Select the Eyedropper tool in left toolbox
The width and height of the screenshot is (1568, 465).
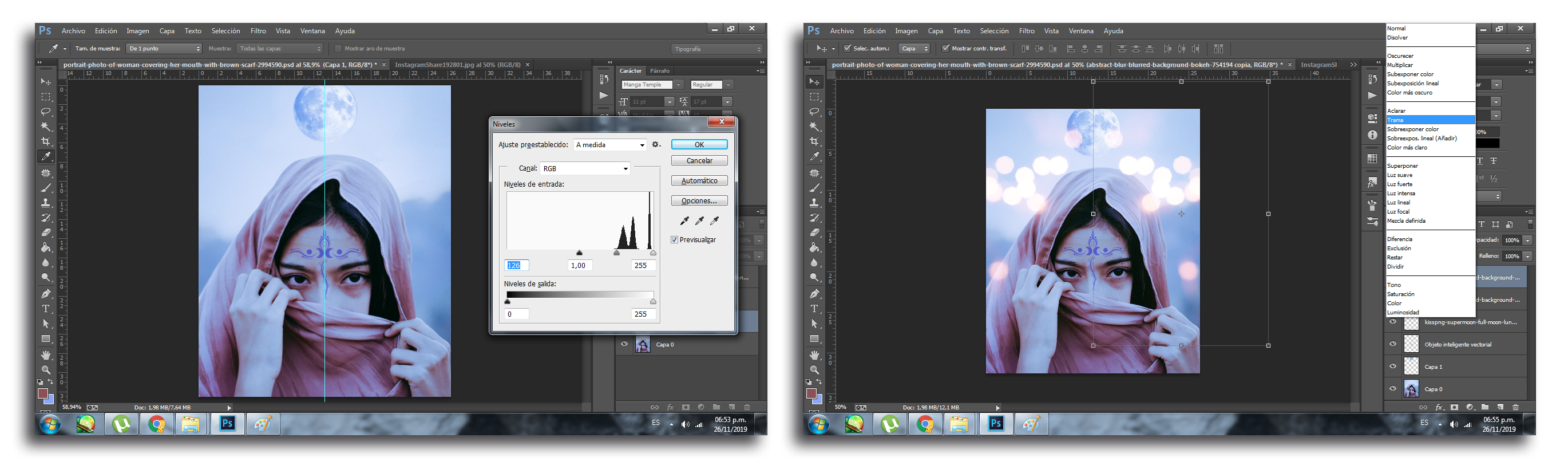click(46, 157)
